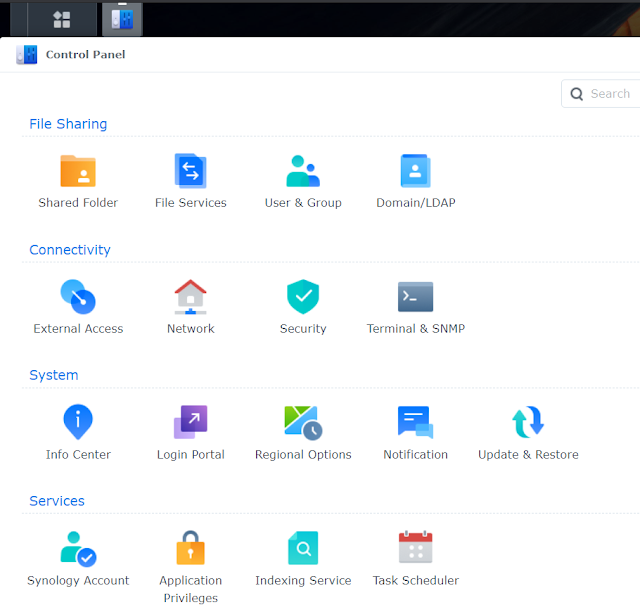Screen dimensions: 640x612
Task: Open the Main Menu in taskbar
Action: click(62, 19)
